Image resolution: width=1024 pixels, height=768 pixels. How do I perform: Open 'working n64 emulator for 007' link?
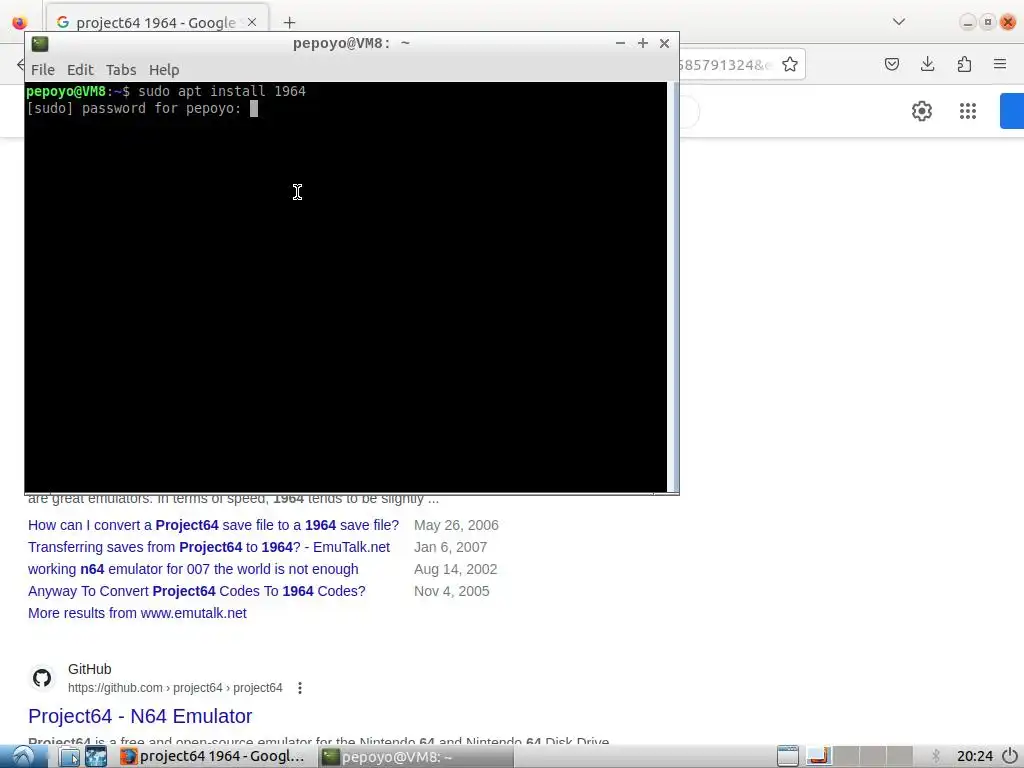(x=193, y=569)
